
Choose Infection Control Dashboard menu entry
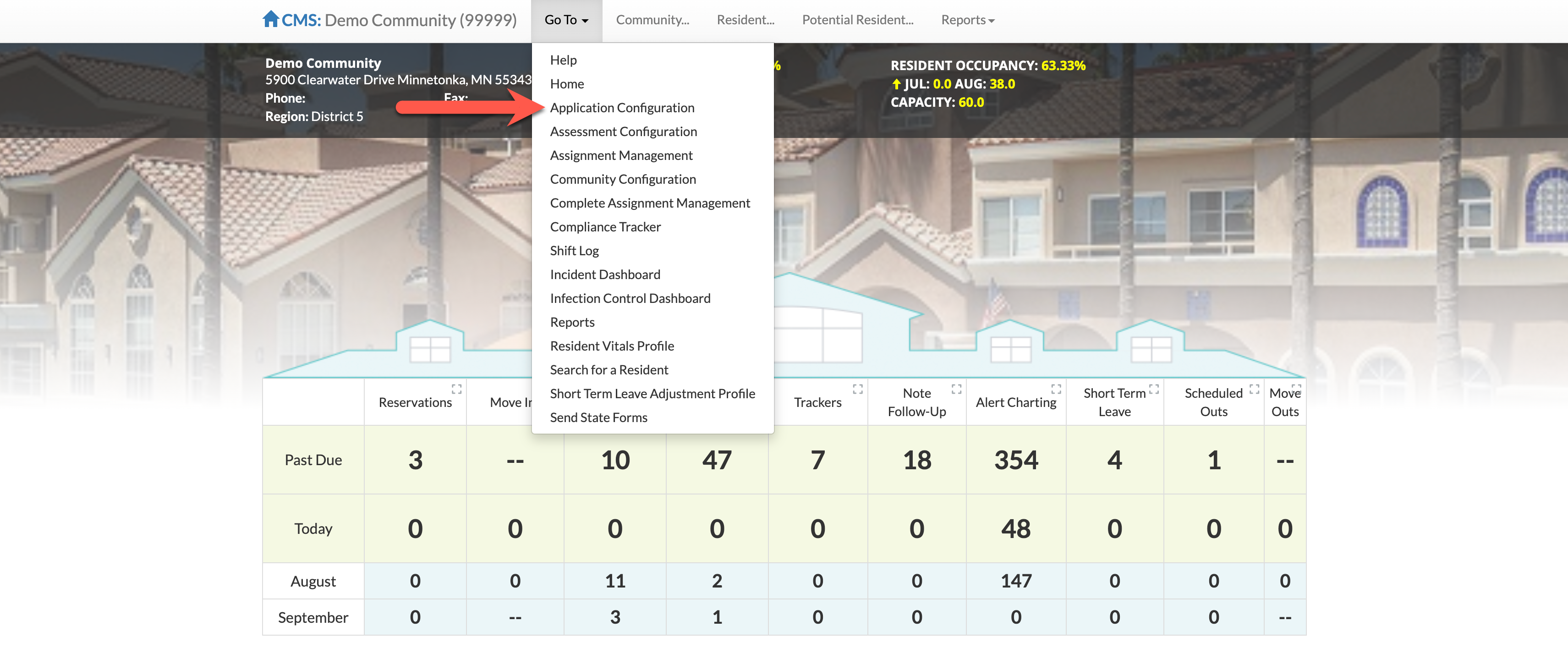point(630,298)
